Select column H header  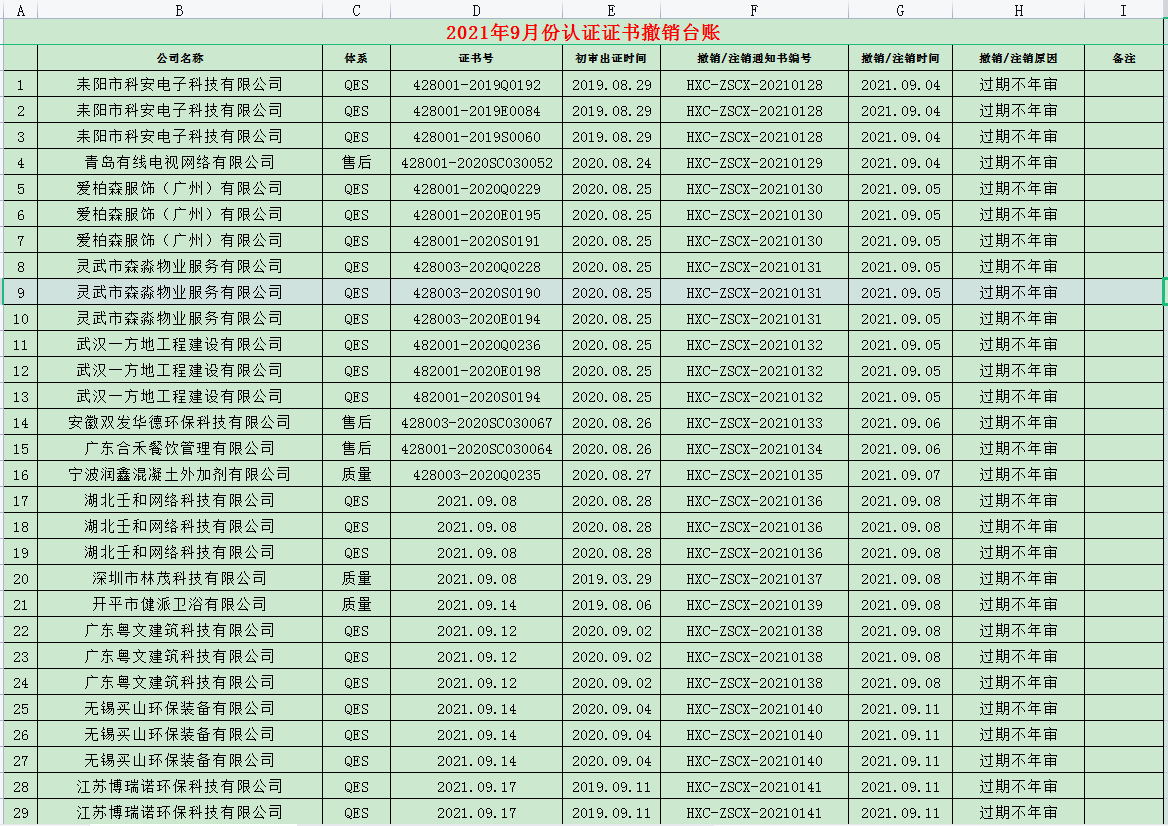[x=1018, y=10]
